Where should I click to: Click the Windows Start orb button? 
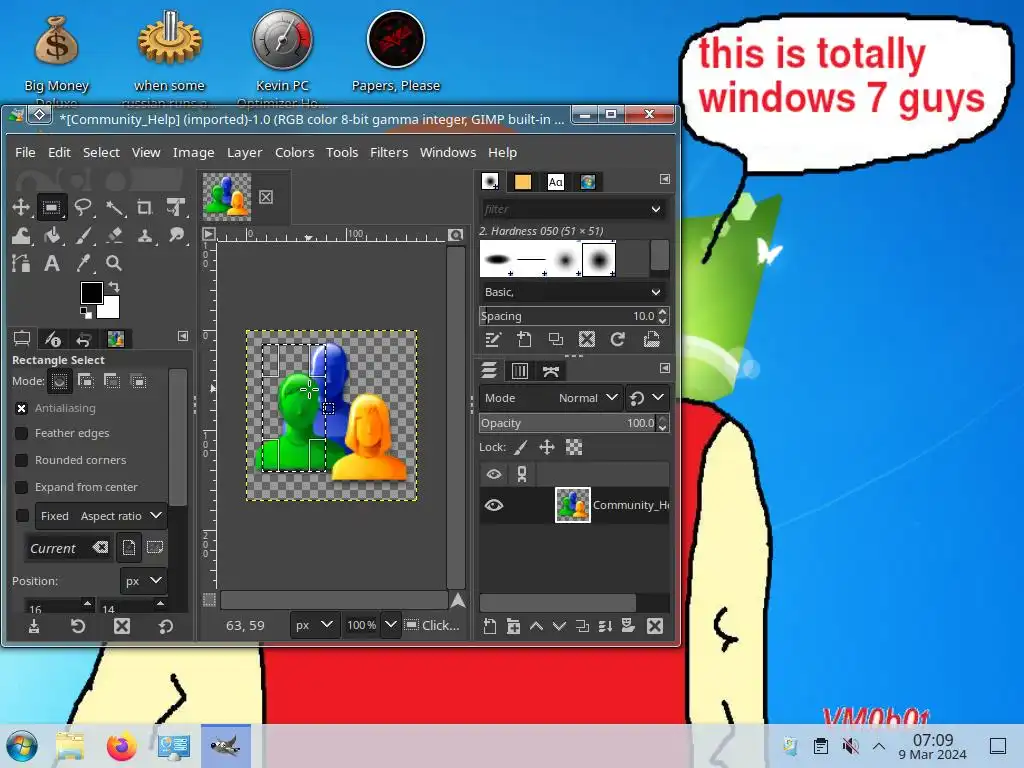point(22,746)
